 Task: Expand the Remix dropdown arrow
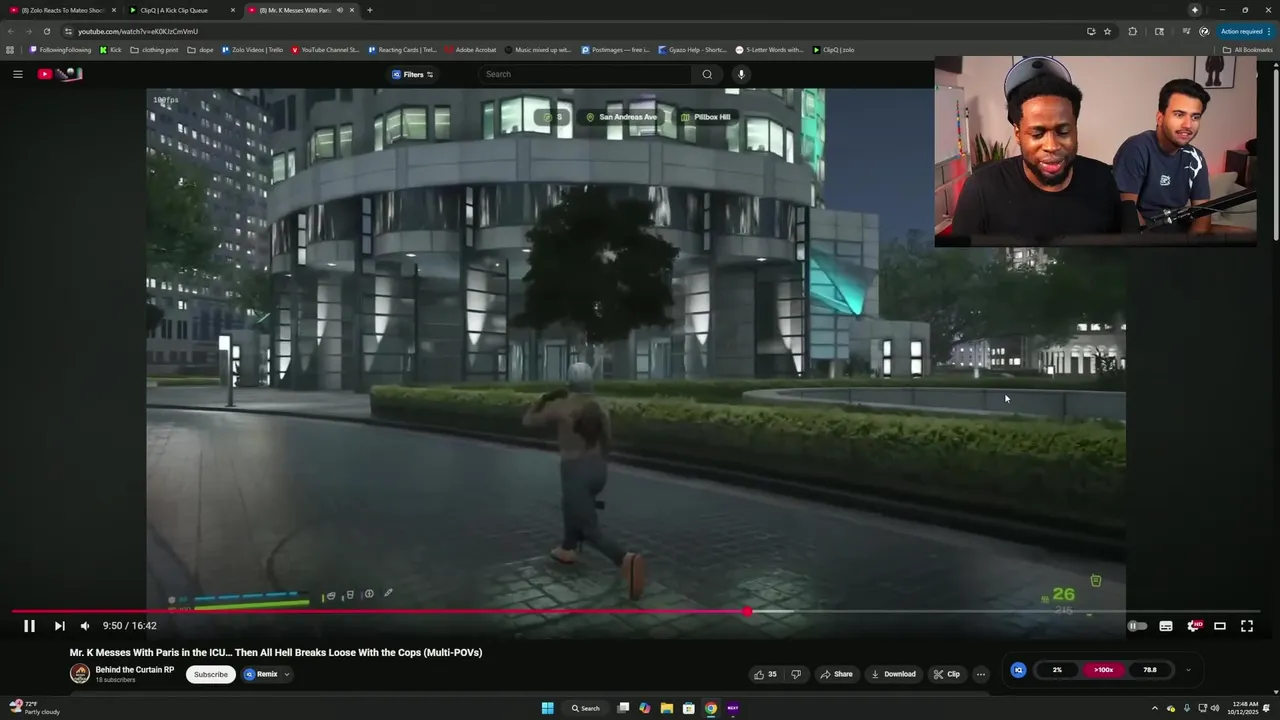pyautogui.click(x=287, y=674)
